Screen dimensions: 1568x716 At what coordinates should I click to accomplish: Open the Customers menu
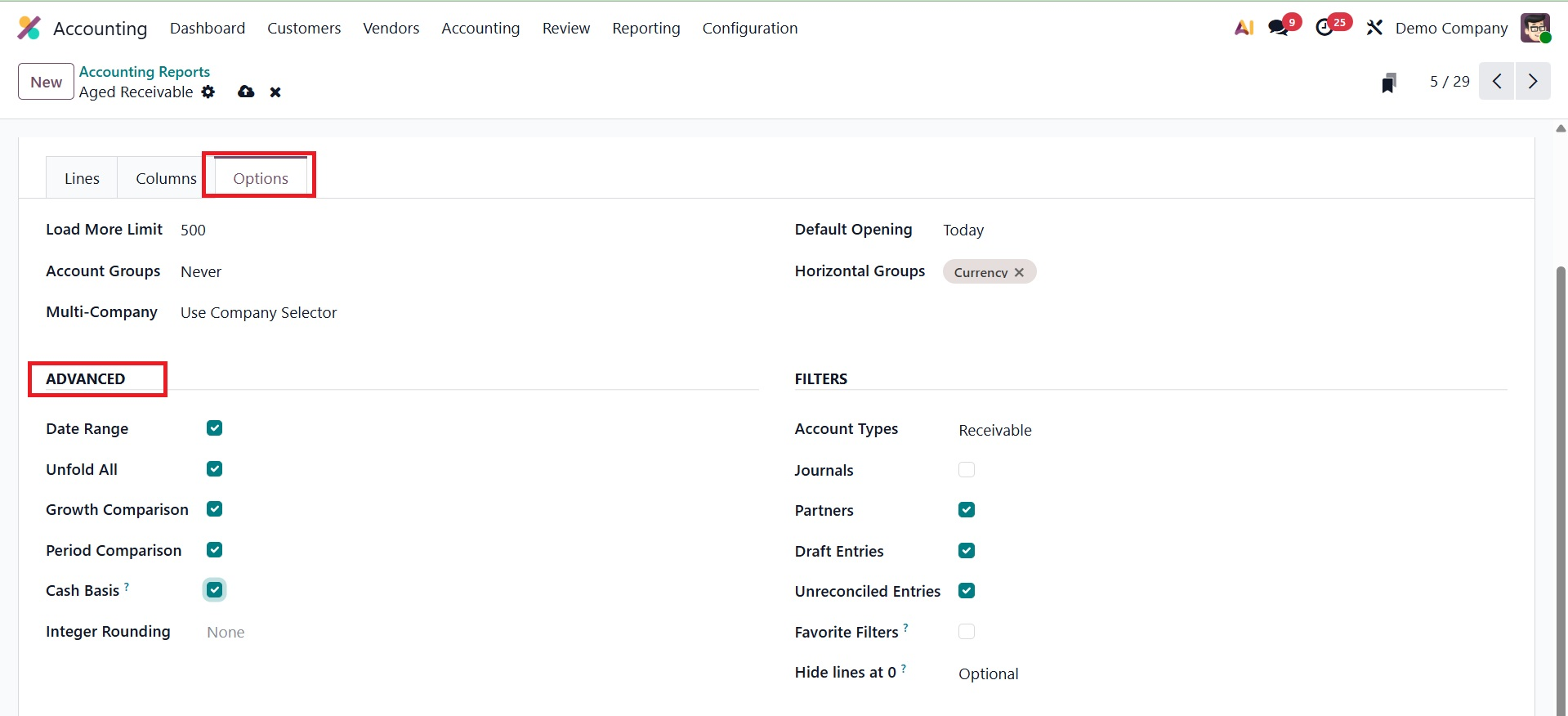click(304, 28)
